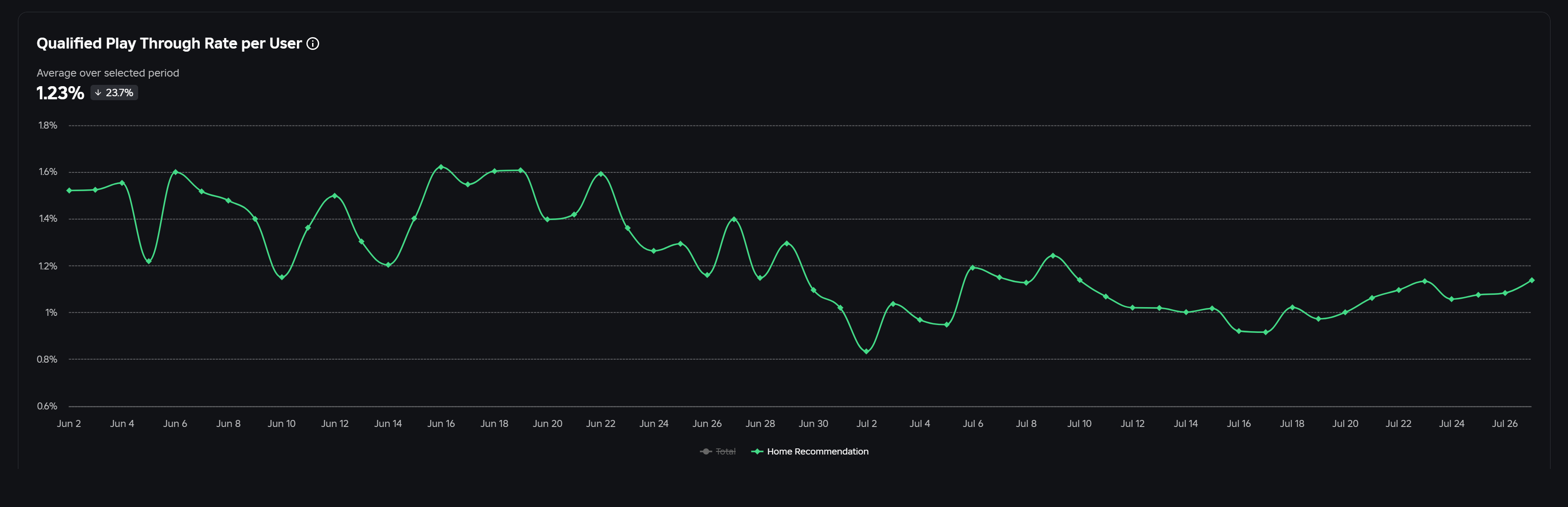Select the Jul 6 data point
Image resolution: width=1568 pixels, height=507 pixels.
click(973, 268)
